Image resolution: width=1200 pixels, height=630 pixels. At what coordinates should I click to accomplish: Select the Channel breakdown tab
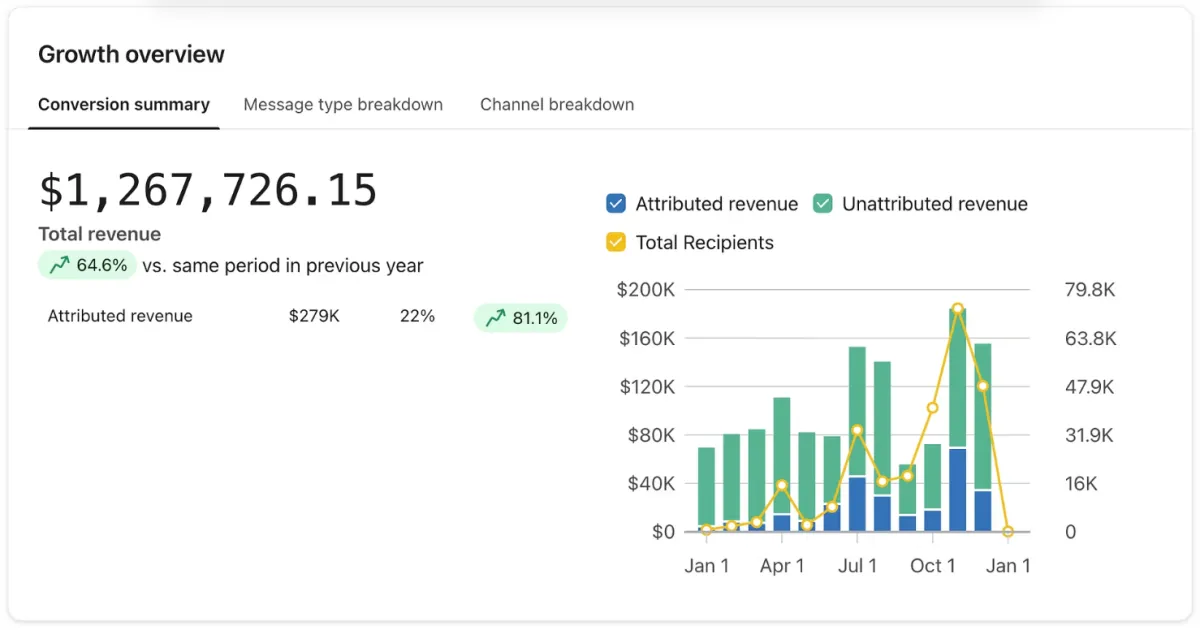click(x=557, y=104)
